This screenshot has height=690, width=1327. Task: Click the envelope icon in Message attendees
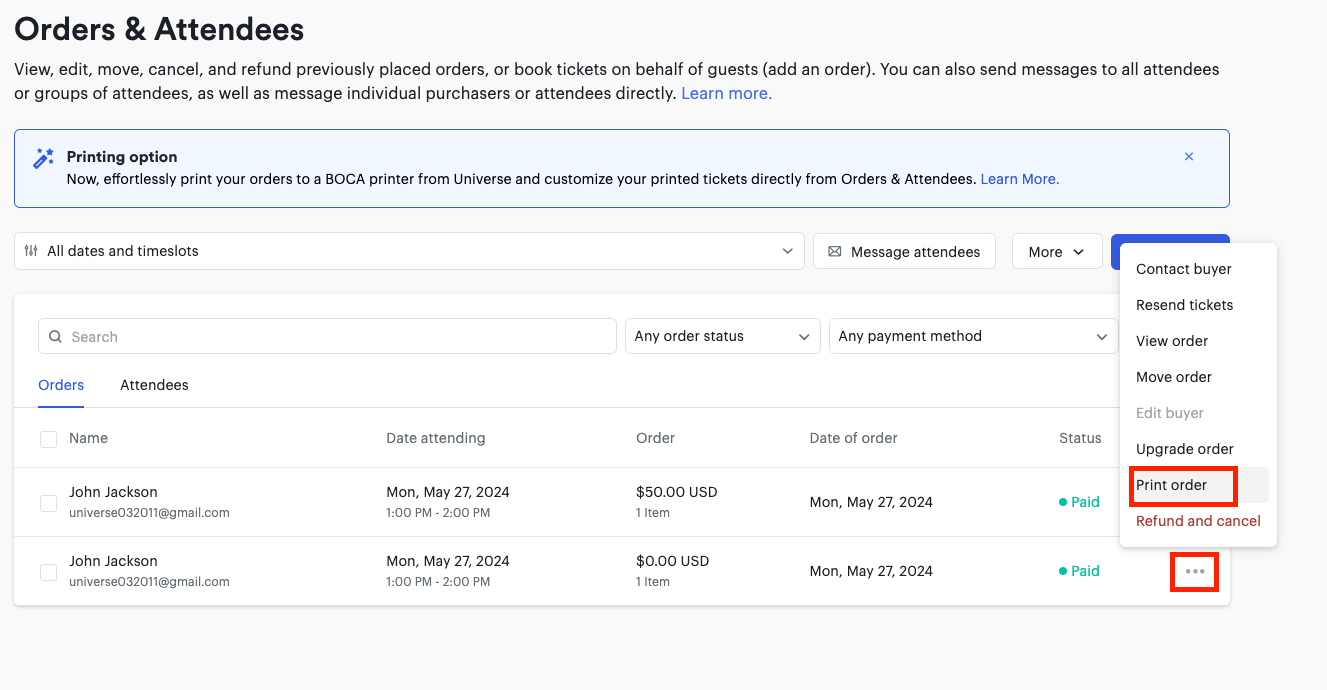[x=835, y=252]
